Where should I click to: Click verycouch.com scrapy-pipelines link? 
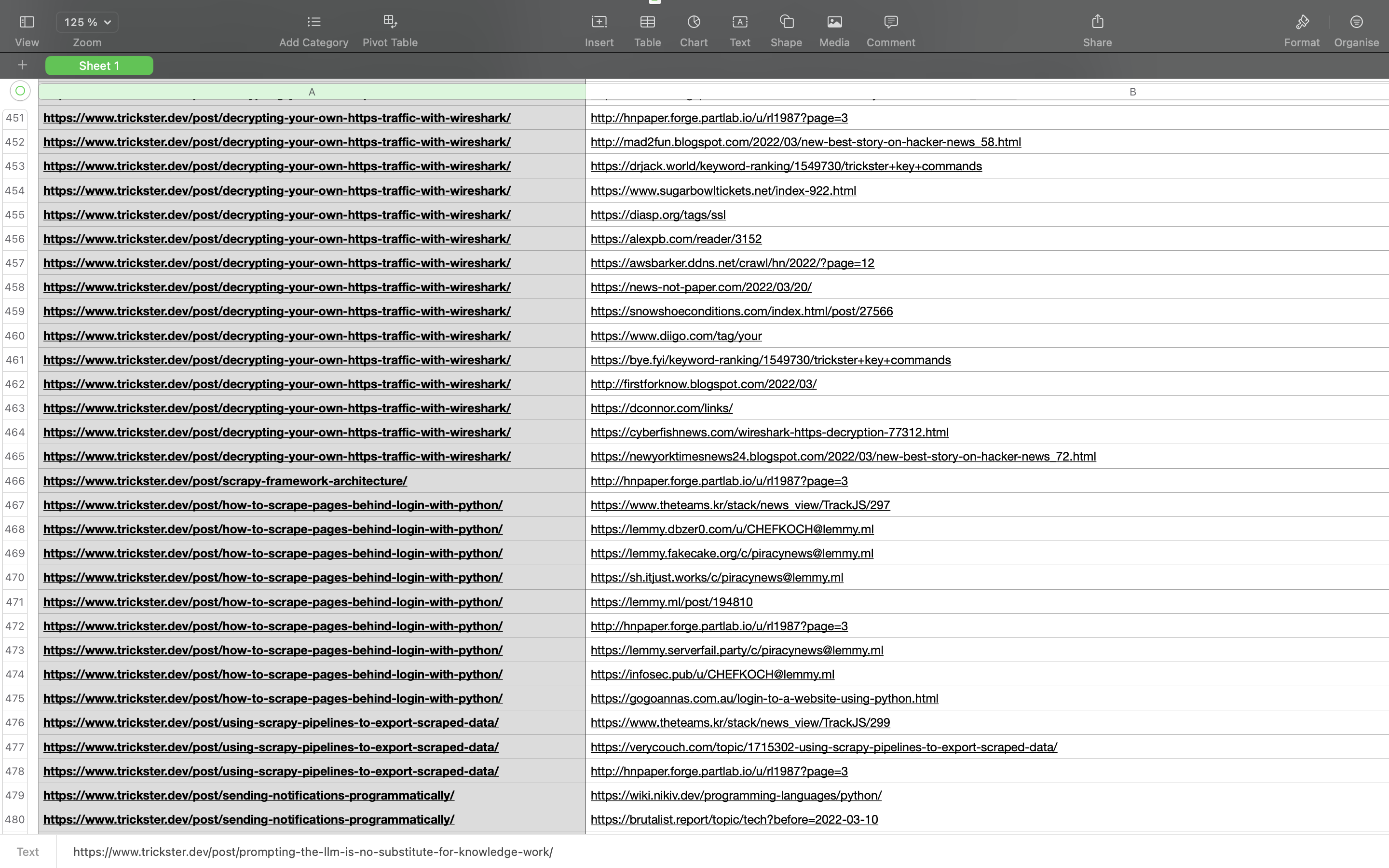(x=824, y=747)
